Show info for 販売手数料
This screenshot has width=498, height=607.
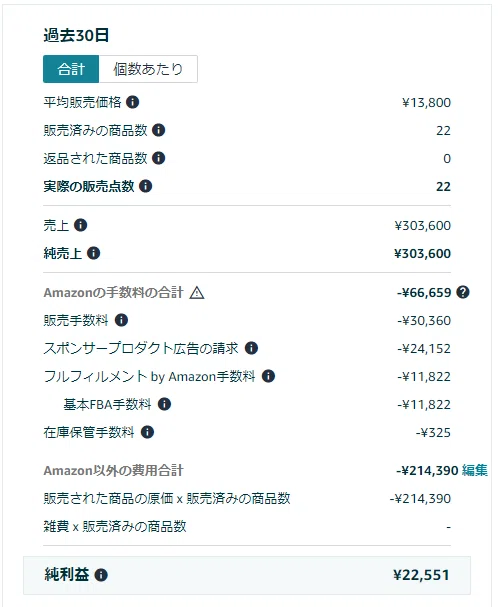click(122, 320)
